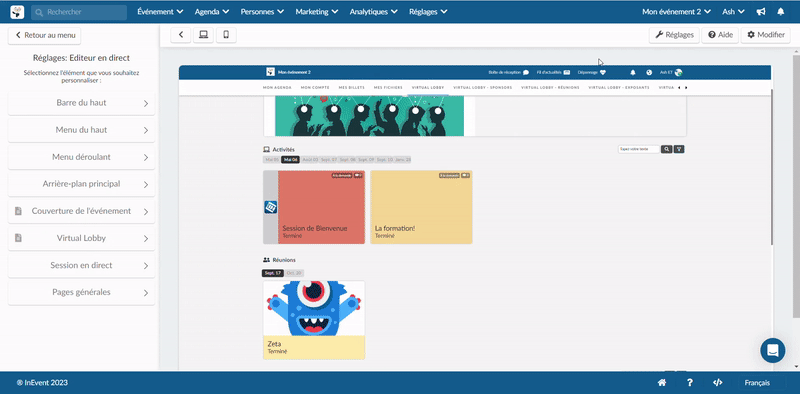Click the back arrow toolbar button
Screen dimensions: 800x394
click(x=181, y=35)
